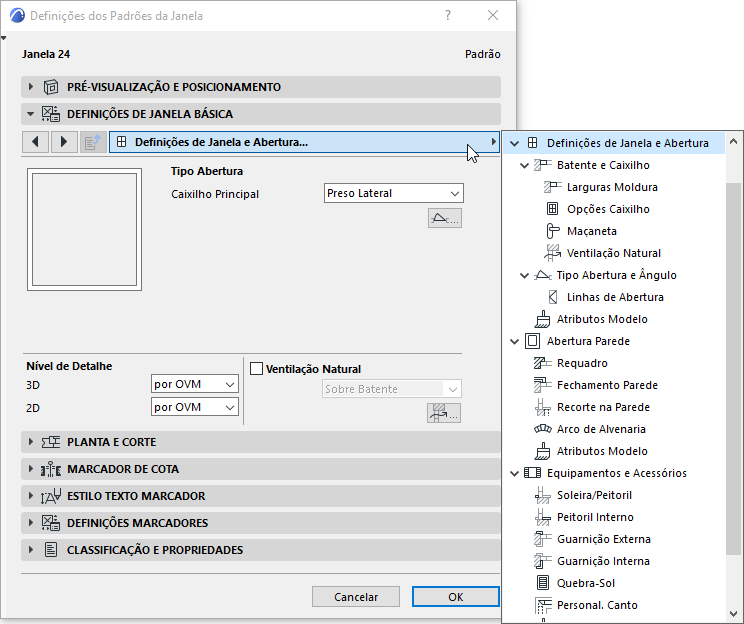Collapse the Abertura Parede tree node
Viewport: 744px width, 624px height.
point(514,341)
